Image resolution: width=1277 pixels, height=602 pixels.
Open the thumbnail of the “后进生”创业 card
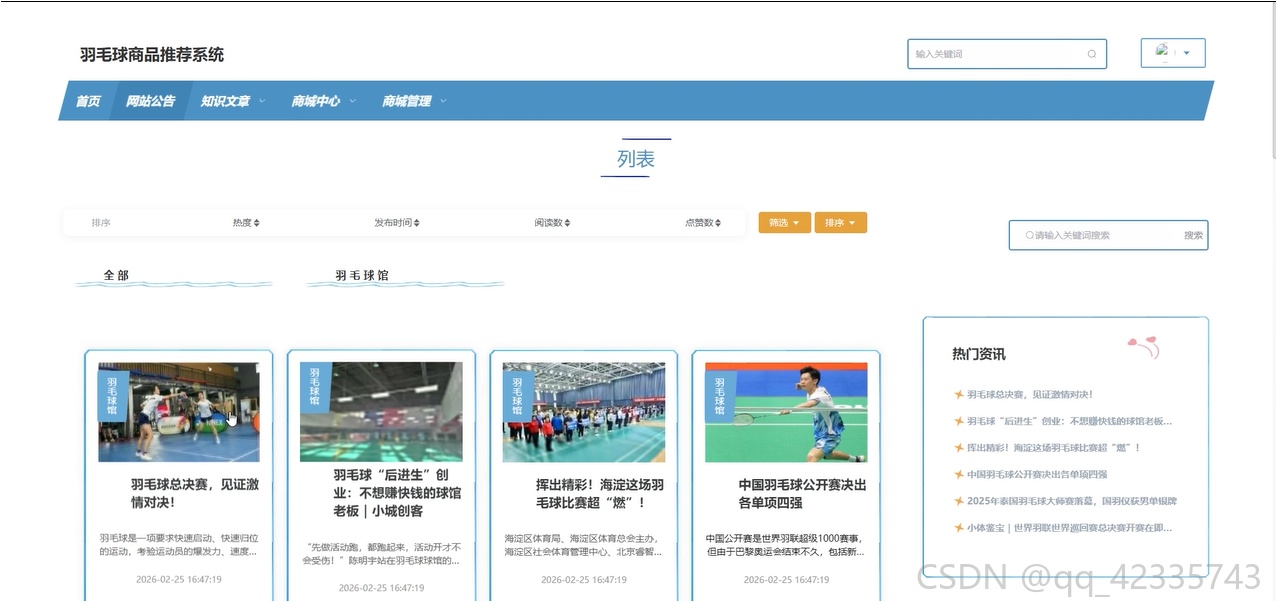(x=381, y=412)
